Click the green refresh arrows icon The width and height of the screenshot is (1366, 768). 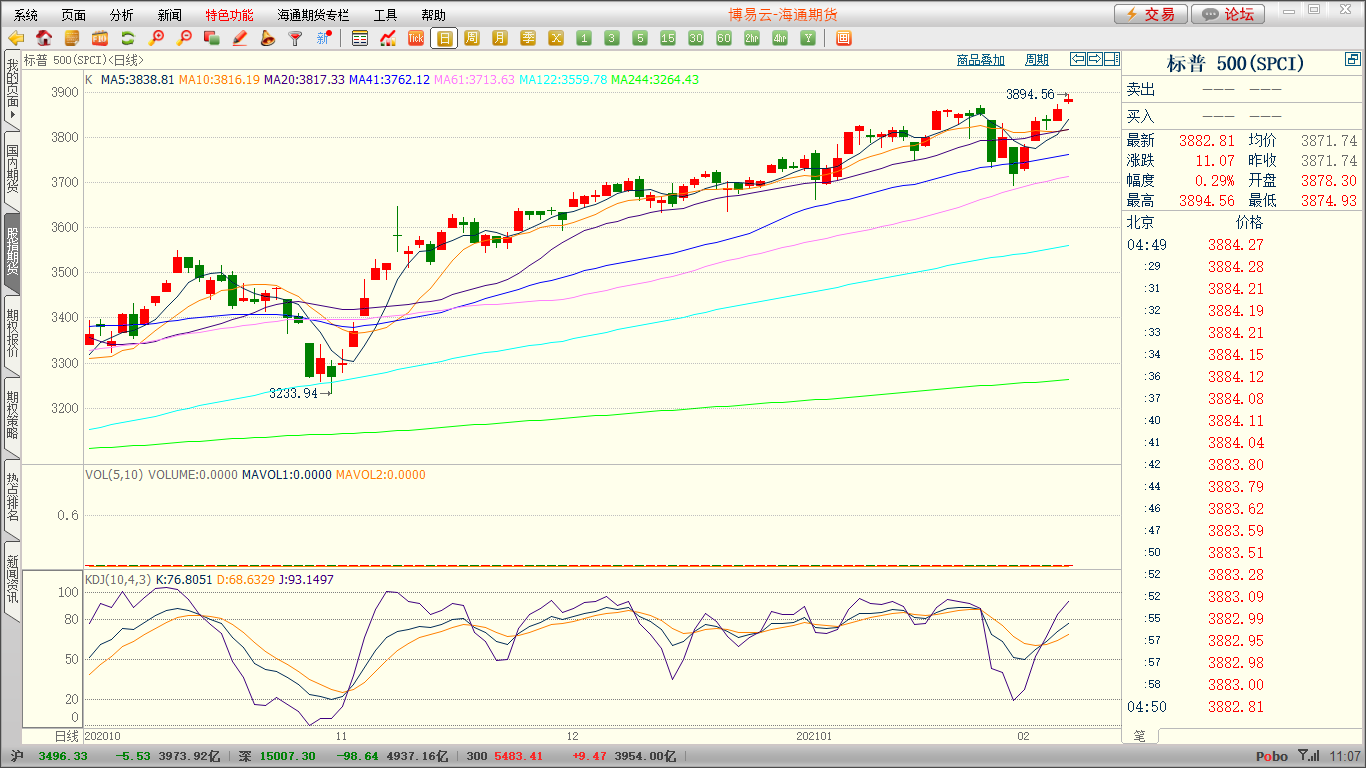(128, 38)
